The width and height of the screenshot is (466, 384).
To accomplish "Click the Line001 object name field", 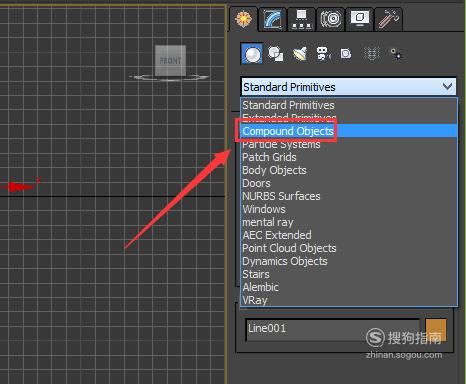I will tap(333, 329).
